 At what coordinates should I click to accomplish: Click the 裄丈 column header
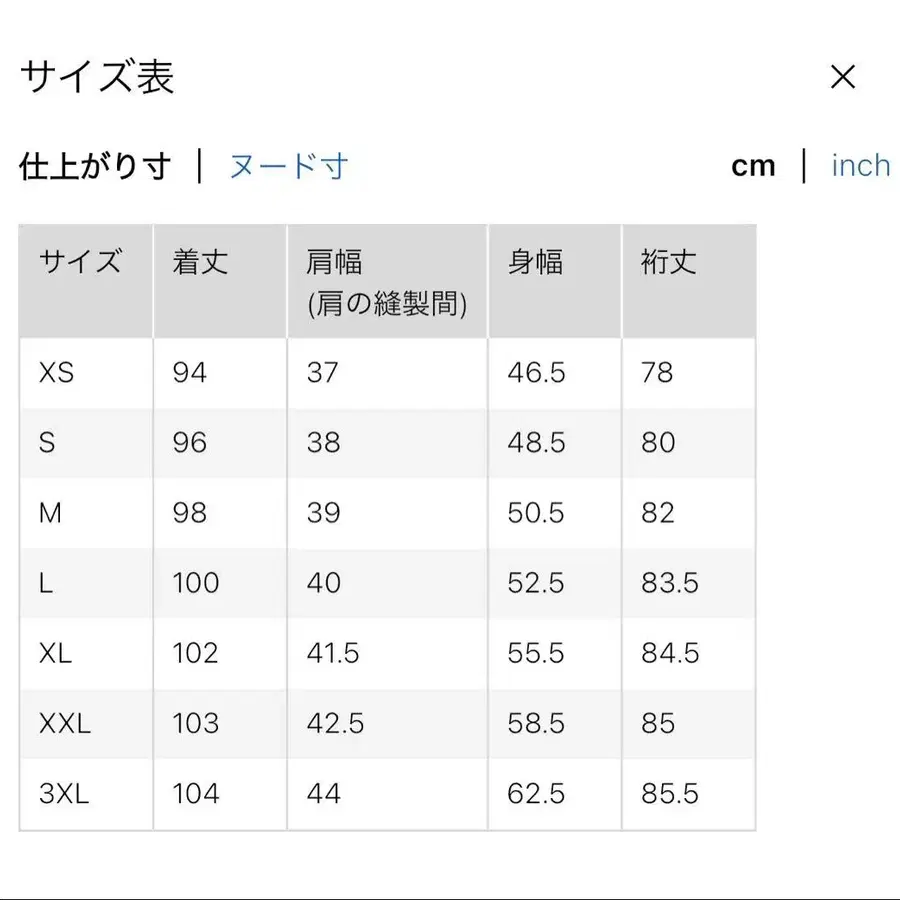click(x=665, y=262)
